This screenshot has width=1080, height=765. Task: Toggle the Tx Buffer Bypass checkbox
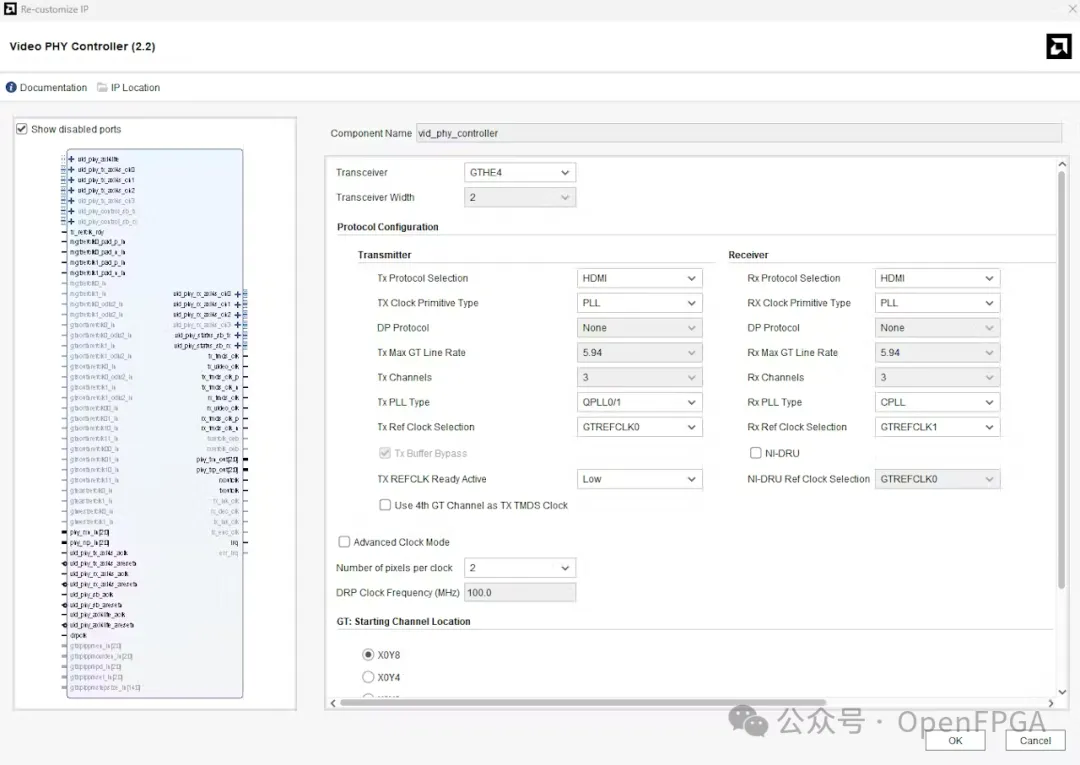(385, 453)
